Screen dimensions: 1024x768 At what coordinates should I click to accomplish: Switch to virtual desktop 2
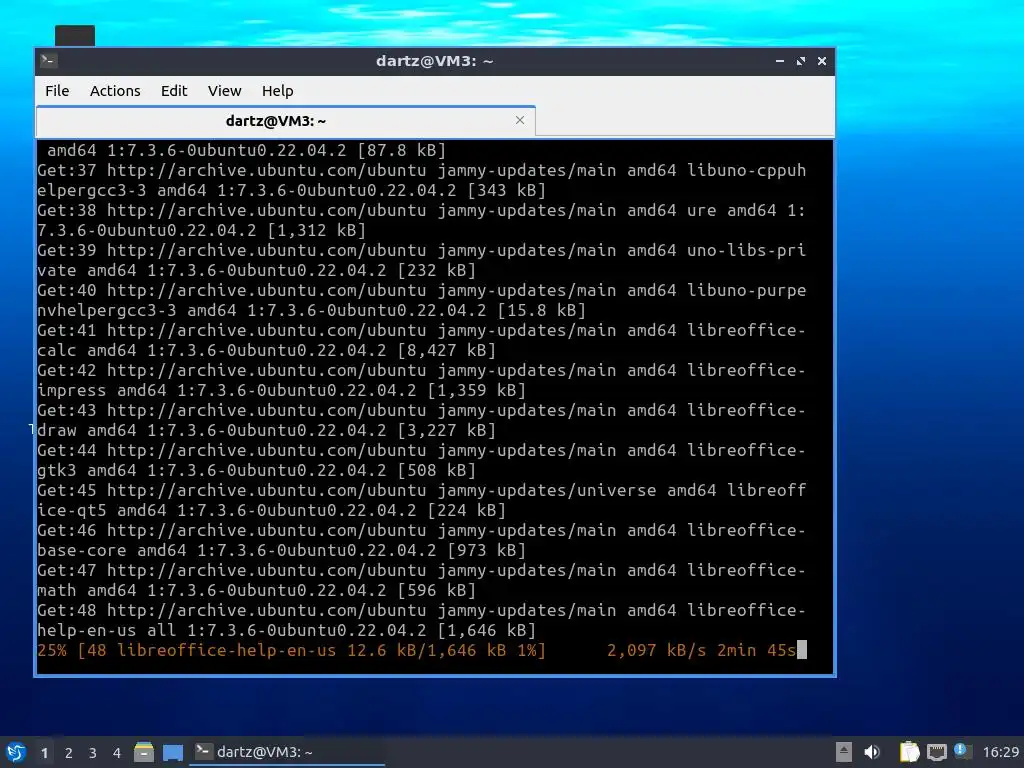[x=69, y=753]
